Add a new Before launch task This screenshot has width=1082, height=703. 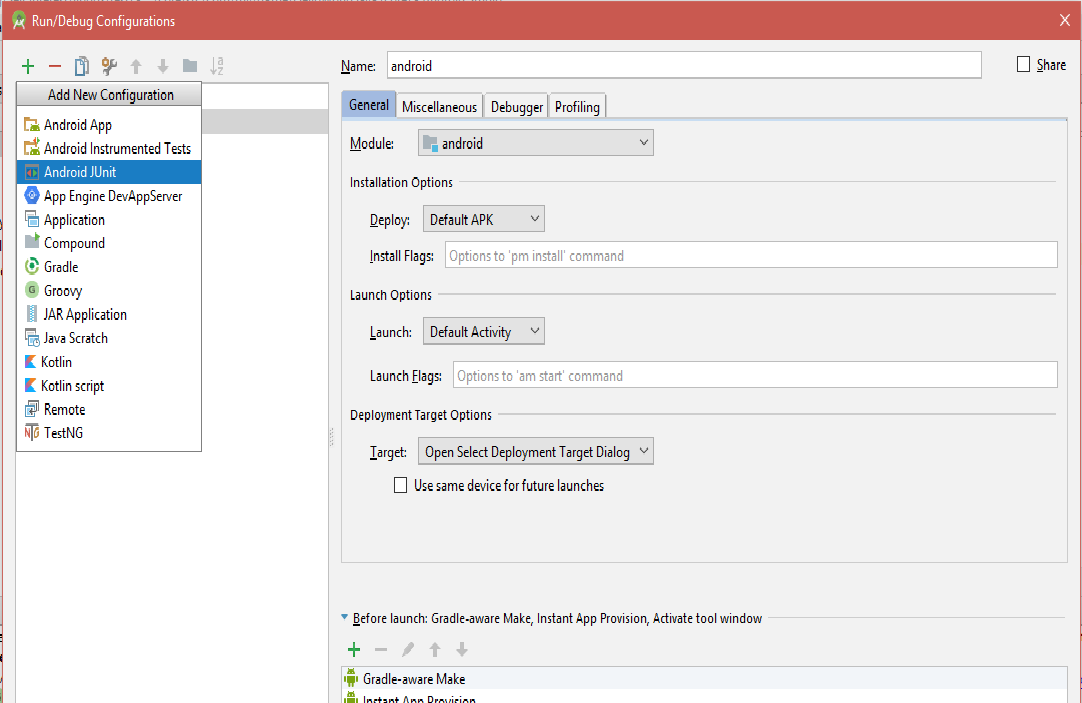pos(353,649)
